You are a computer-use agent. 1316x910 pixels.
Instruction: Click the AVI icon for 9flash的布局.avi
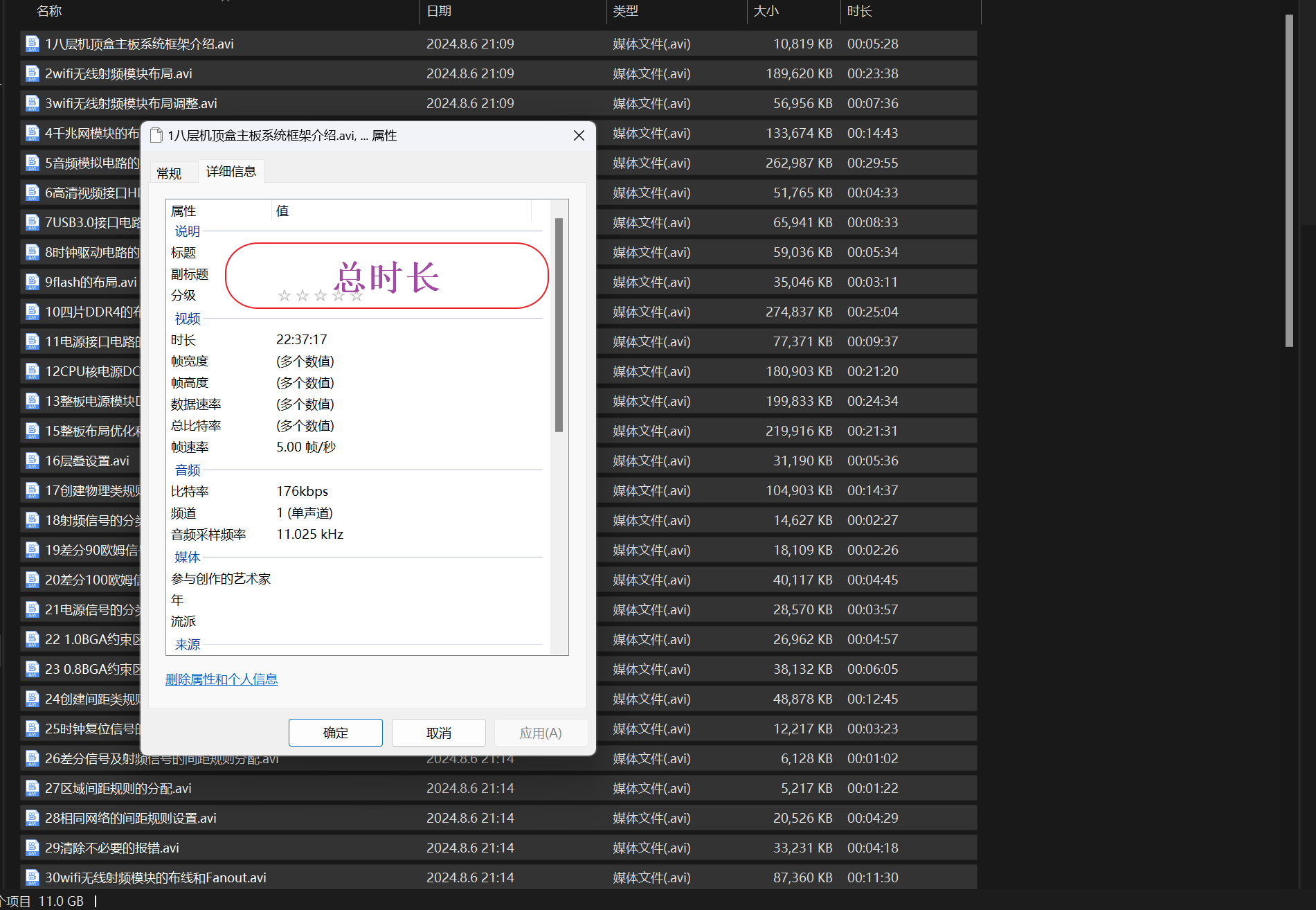(32, 282)
